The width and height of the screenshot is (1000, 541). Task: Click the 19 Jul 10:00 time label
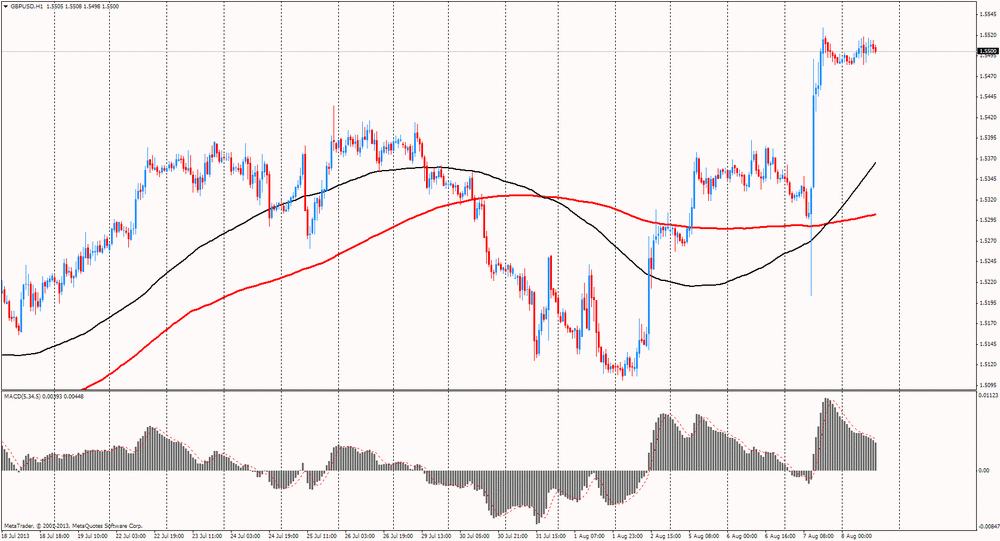tap(93, 537)
